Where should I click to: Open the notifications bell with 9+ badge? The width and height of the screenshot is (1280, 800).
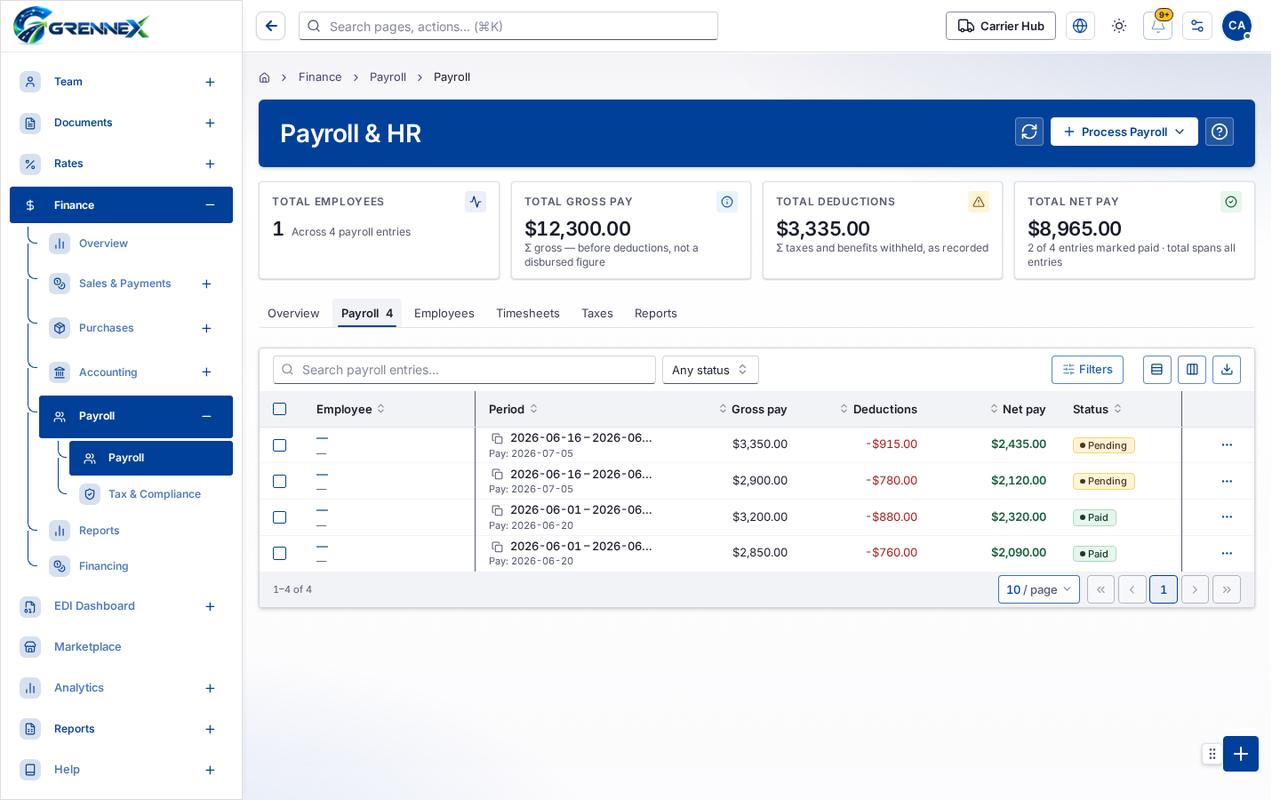click(x=1158, y=26)
